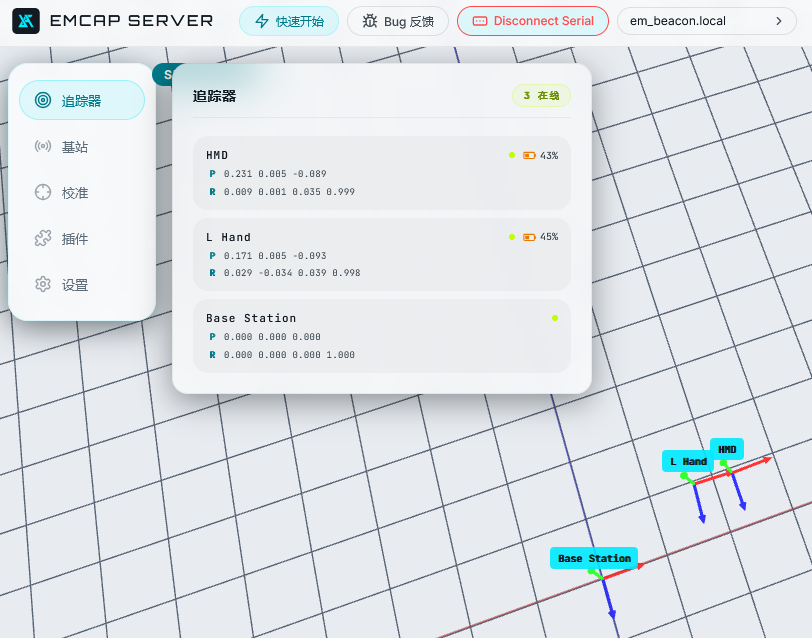The height and width of the screenshot is (638, 812).
Task: Click the 3 在线 online badge
Action: pos(541,96)
